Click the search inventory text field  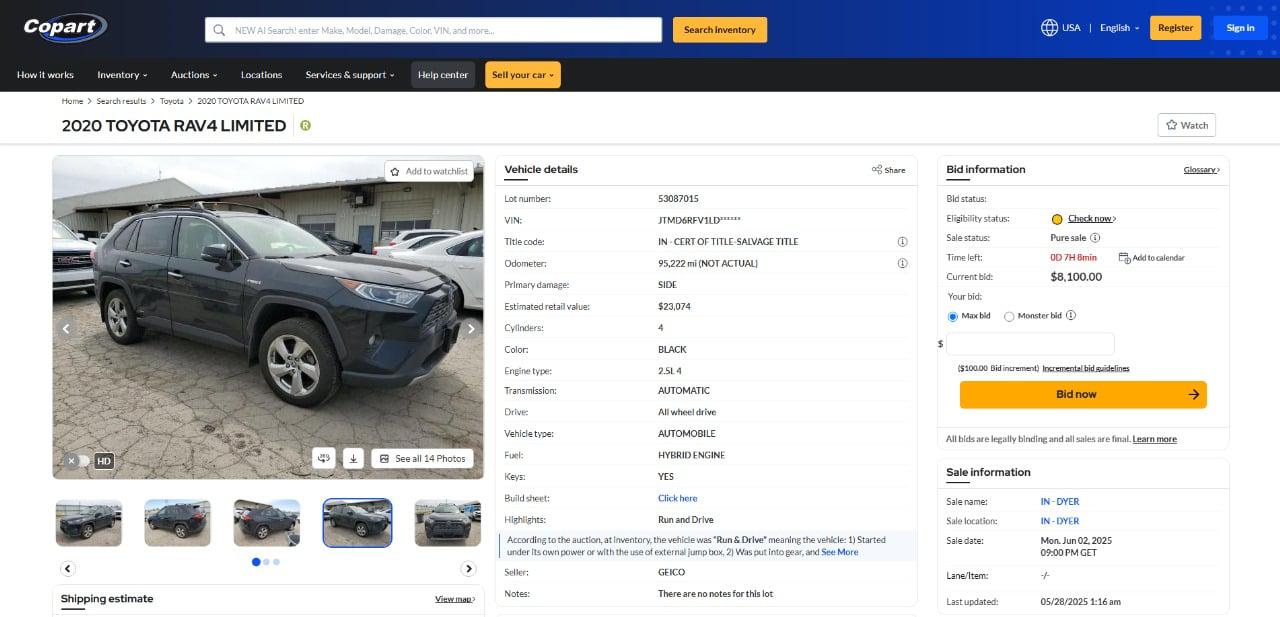pyautogui.click(x=433, y=30)
